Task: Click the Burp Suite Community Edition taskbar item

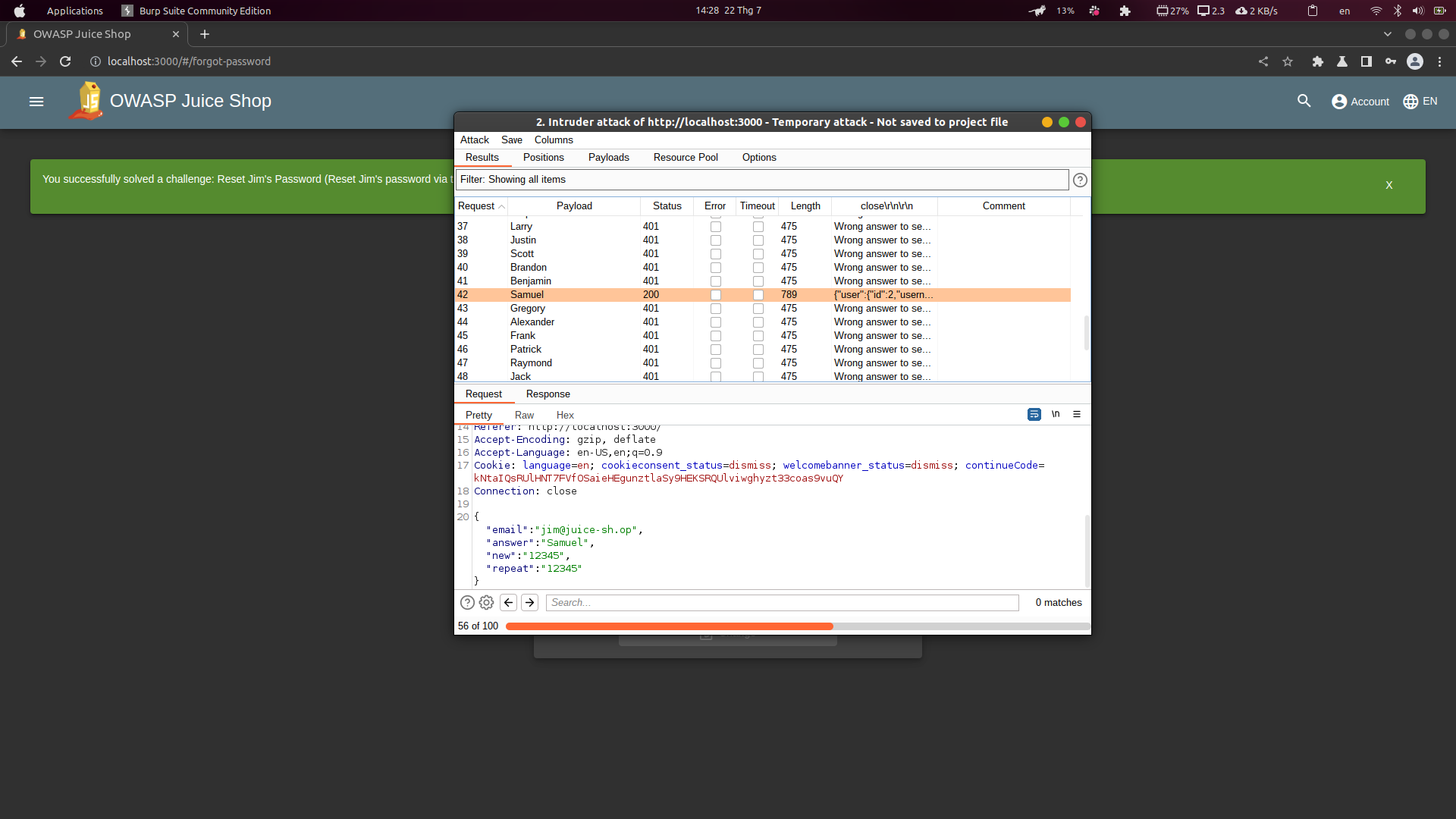Action: (x=196, y=11)
